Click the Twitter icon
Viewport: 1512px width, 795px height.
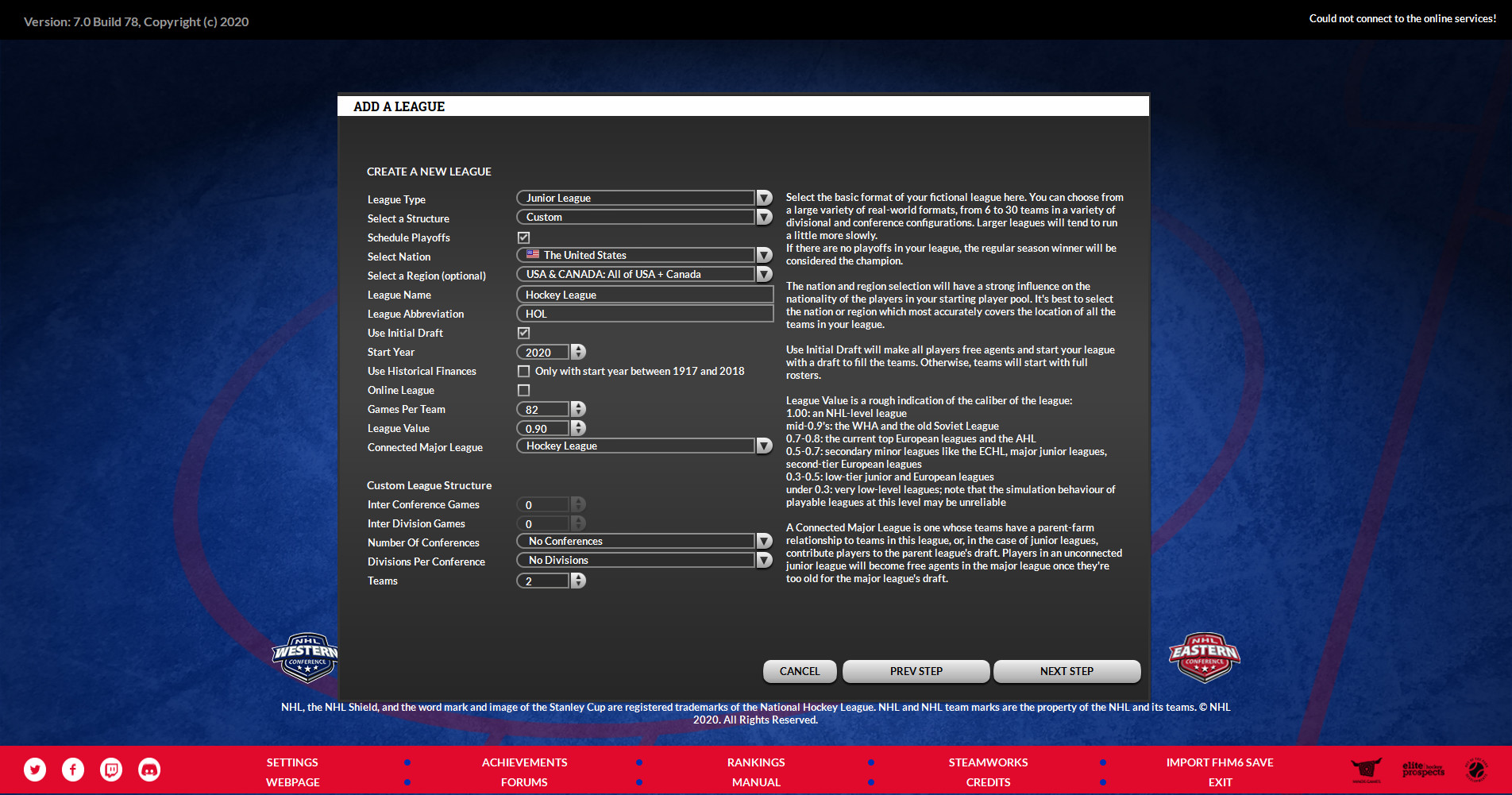34,769
